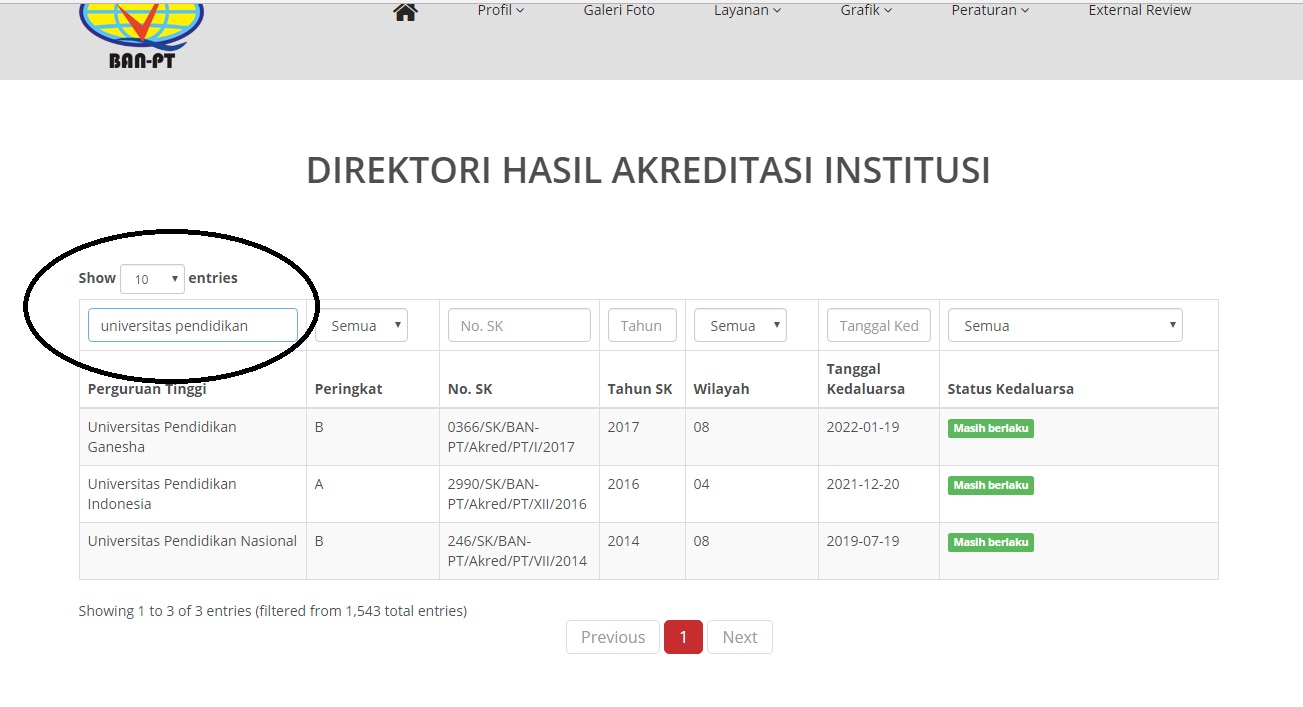Select the External Review menu item
1303x707 pixels.
click(x=1139, y=10)
